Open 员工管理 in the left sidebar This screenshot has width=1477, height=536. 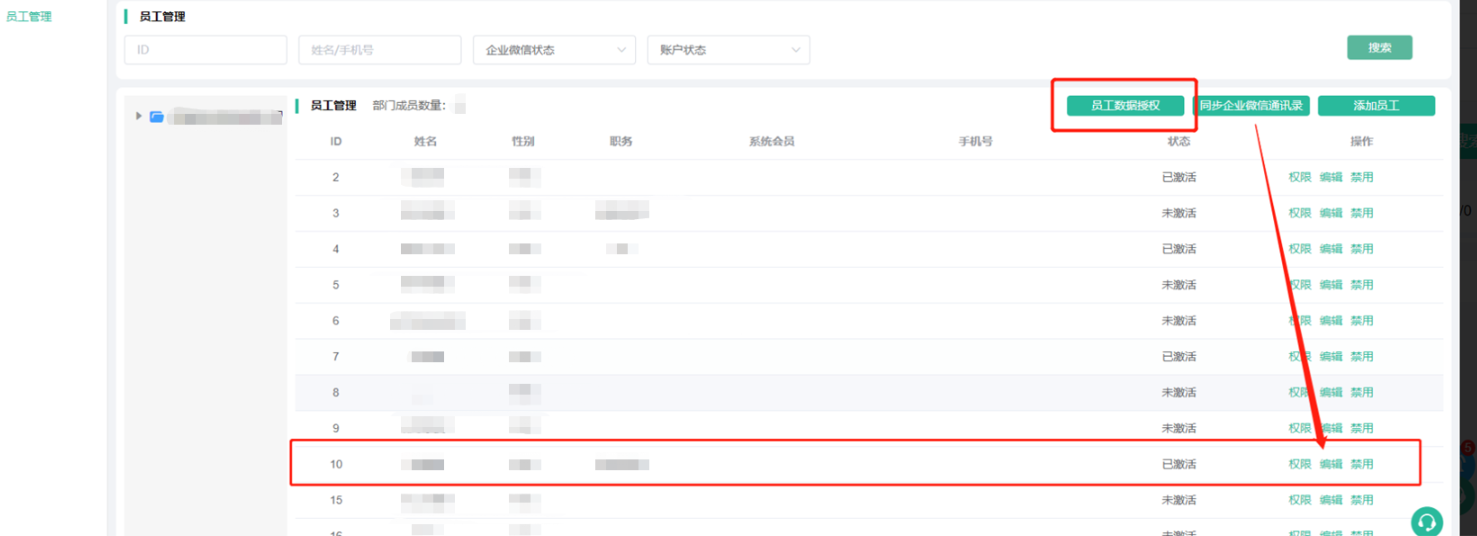29,17
